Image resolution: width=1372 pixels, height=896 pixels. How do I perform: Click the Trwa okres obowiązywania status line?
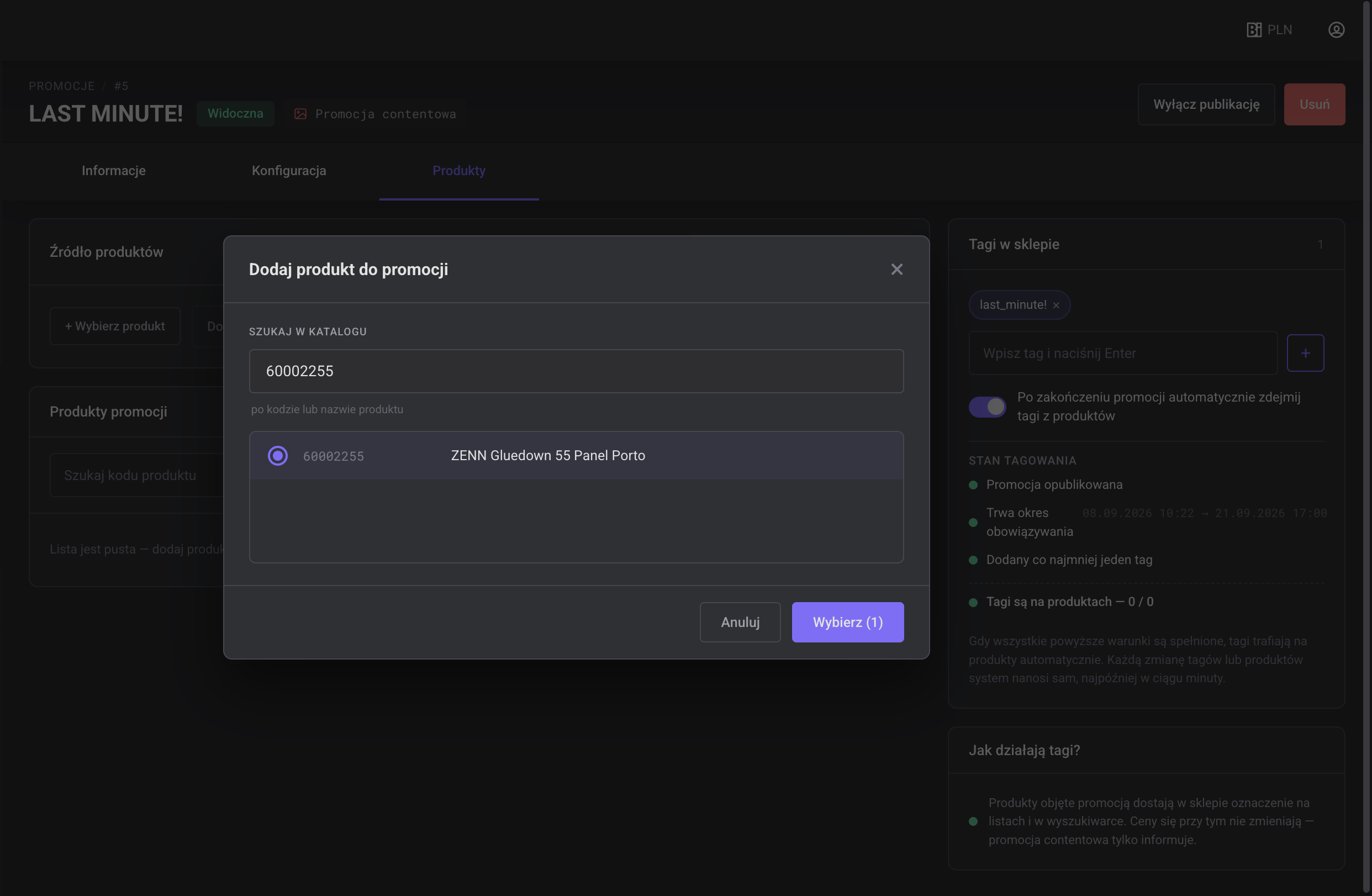1030,523
